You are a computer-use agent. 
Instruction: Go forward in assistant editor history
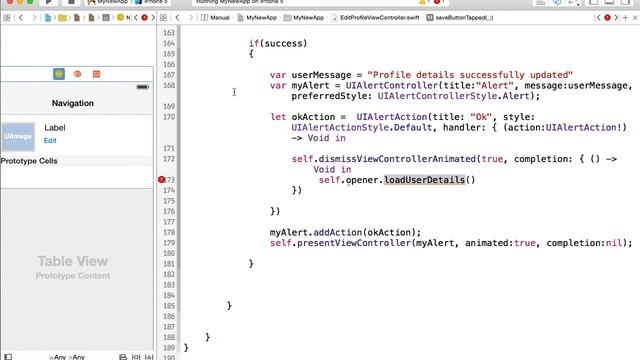click(191, 18)
